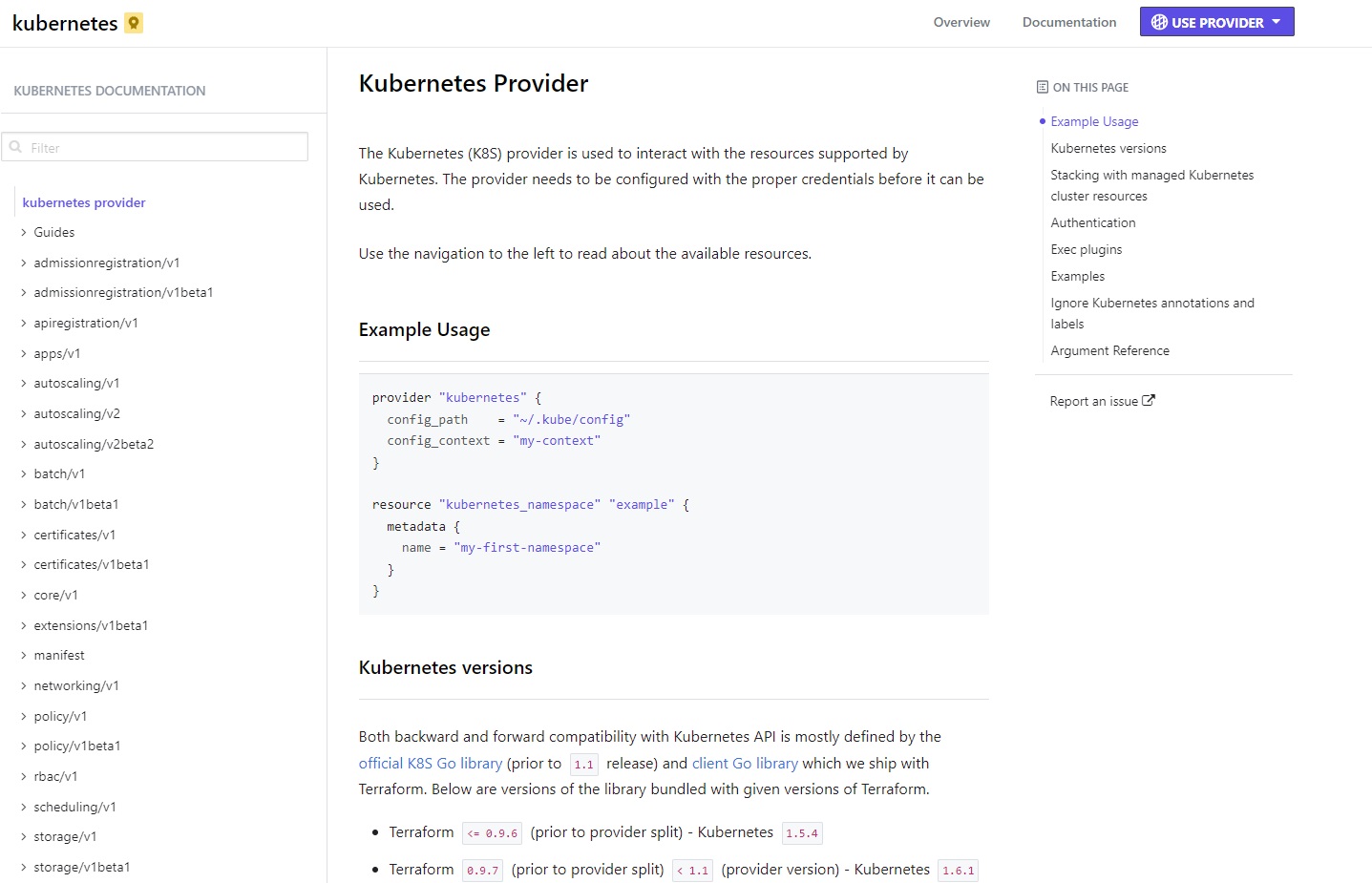Expand policy/v1beta1 group
The image size is (1372, 883).
point(24,746)
